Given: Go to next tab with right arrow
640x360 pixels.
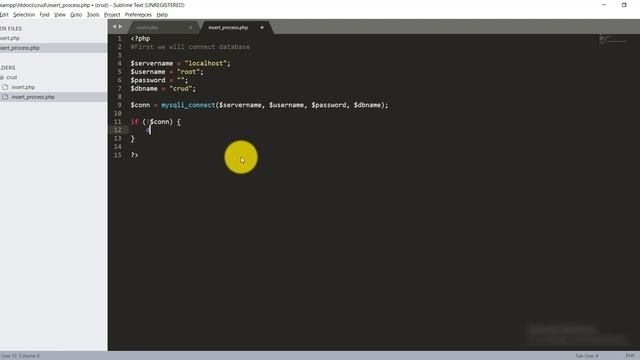Looking at the screenshot, I should [120, 27].
